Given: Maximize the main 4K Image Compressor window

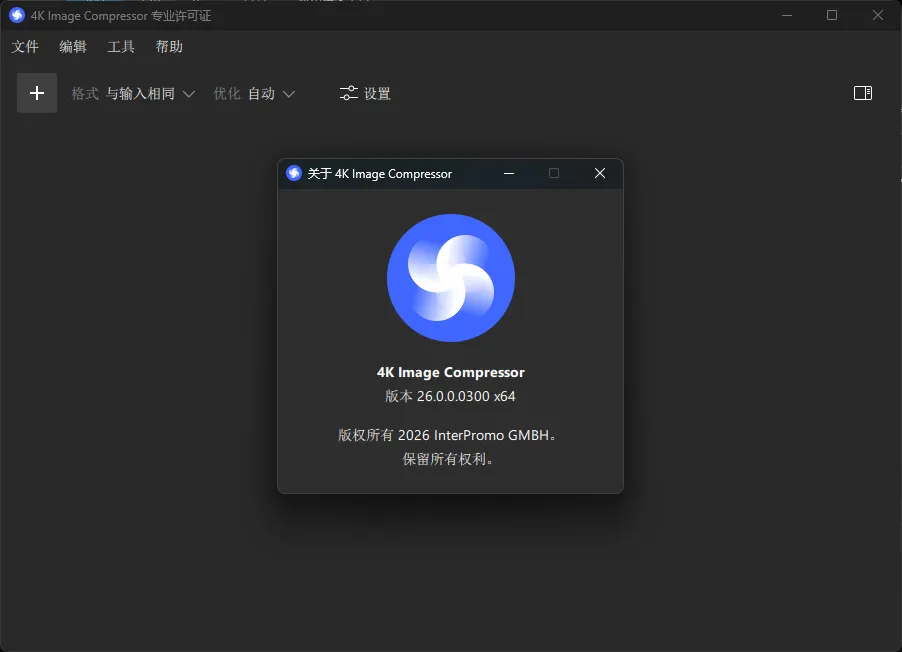Looking at the screenshot, I should coord(832,15).
